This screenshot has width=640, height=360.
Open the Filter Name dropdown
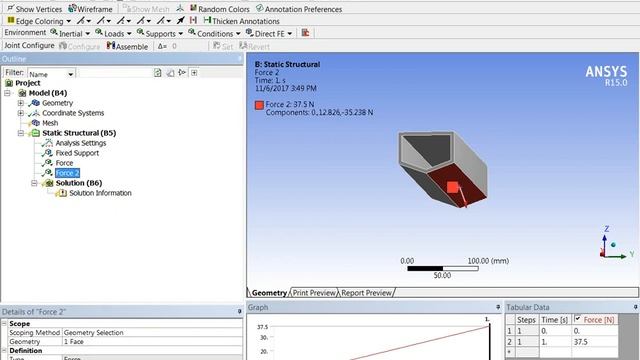[x=51, y=74]
